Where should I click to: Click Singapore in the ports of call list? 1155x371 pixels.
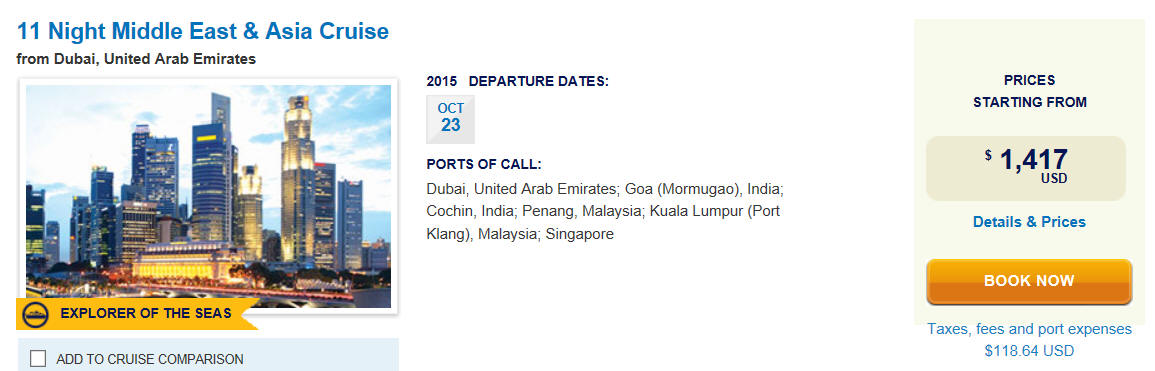coord(580,235)
